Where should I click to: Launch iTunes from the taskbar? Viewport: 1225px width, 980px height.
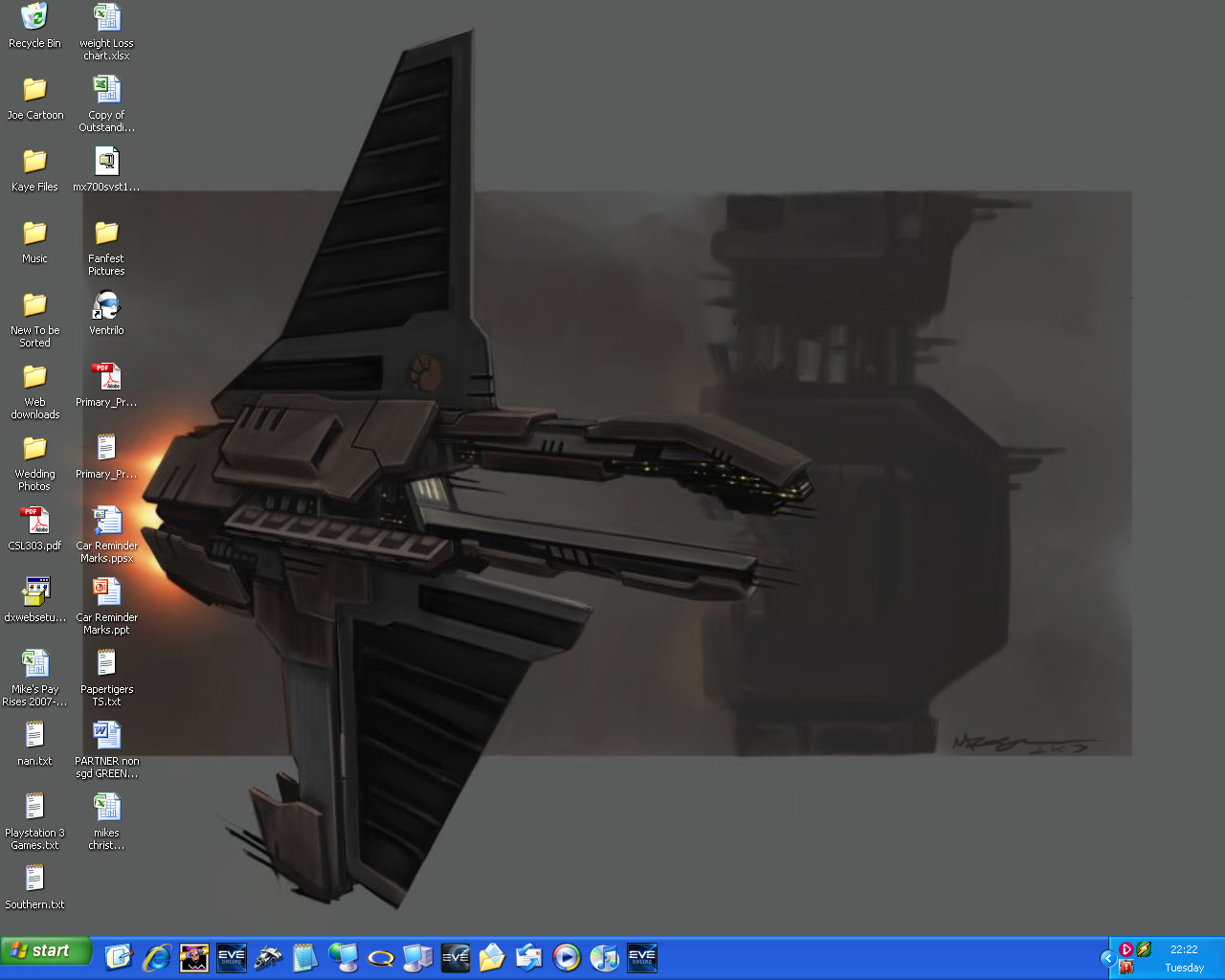pos(604,957)
